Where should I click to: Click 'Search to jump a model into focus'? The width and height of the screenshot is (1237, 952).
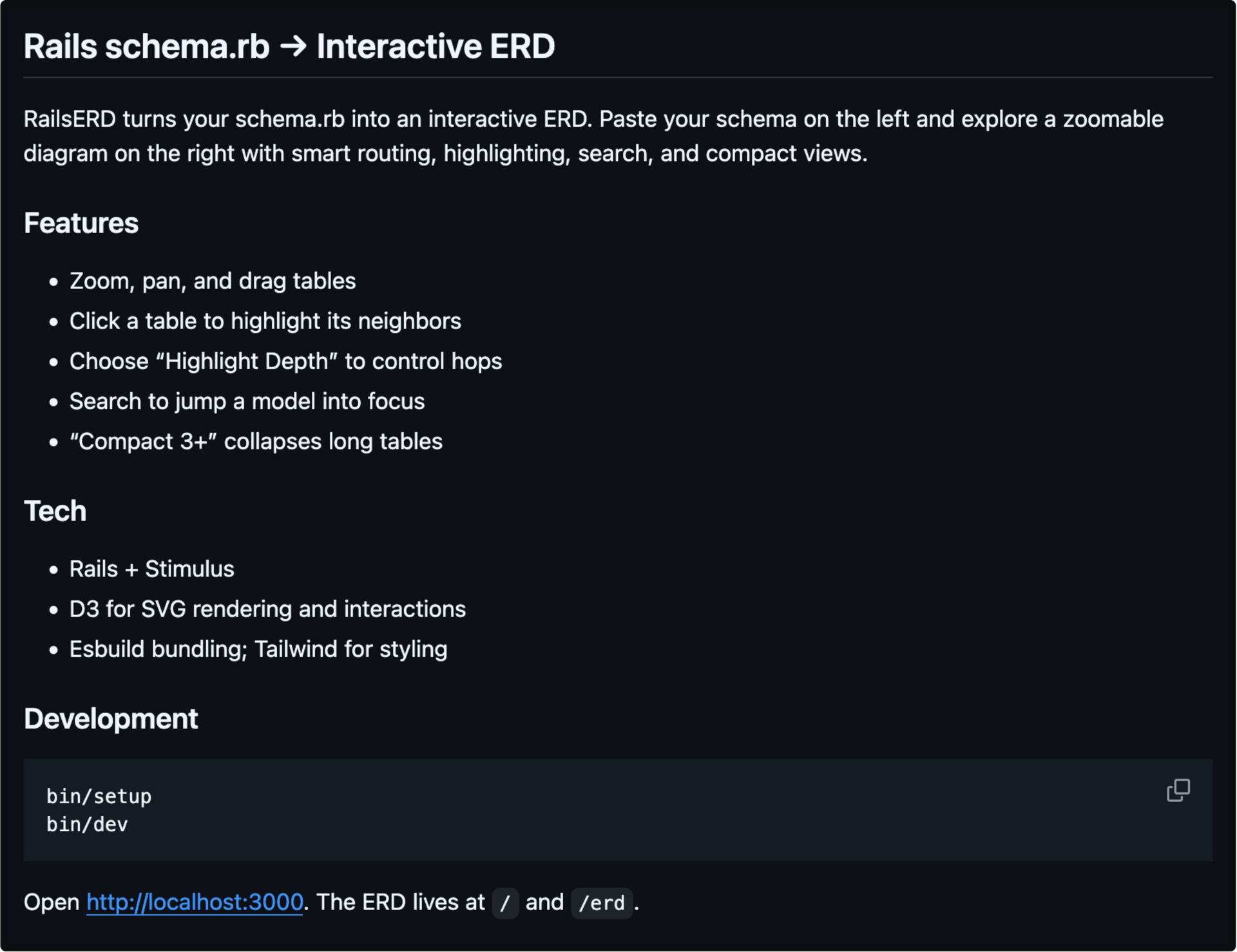tap(247, 402)
